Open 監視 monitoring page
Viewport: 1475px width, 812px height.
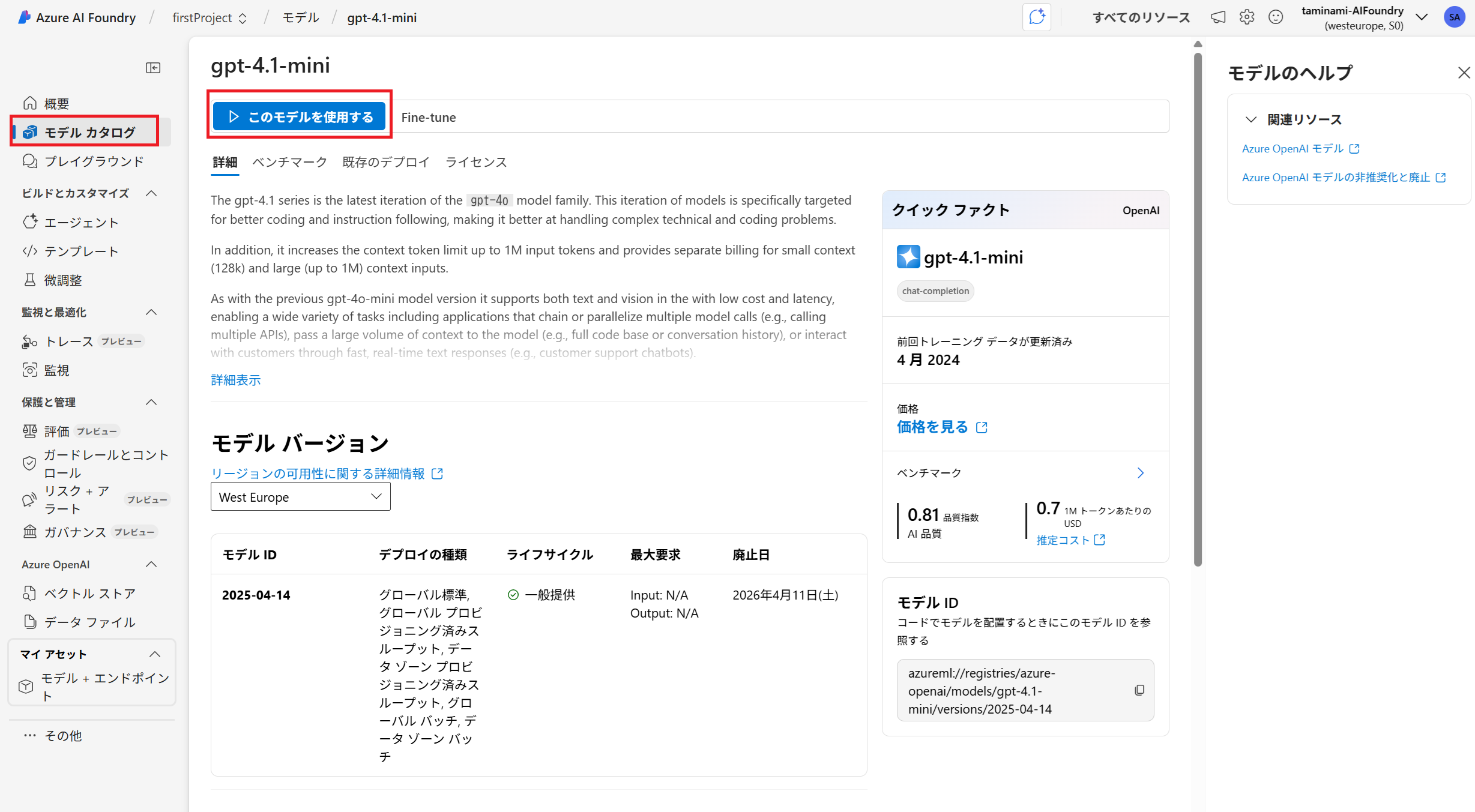tap(46, 370)
